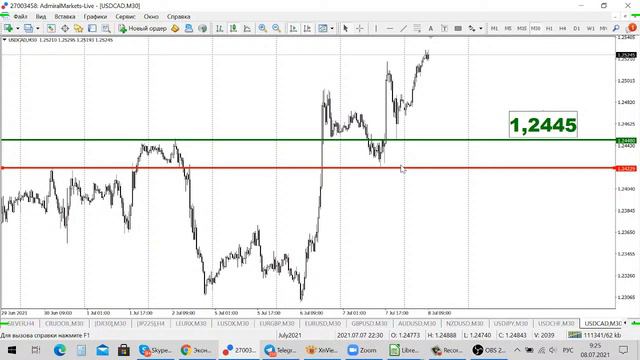The height and width of the screenshot is (360, 640).
Task: Click the Zoom Out magnifier icon
Action: pyautogui.click(x=276, y=28)
